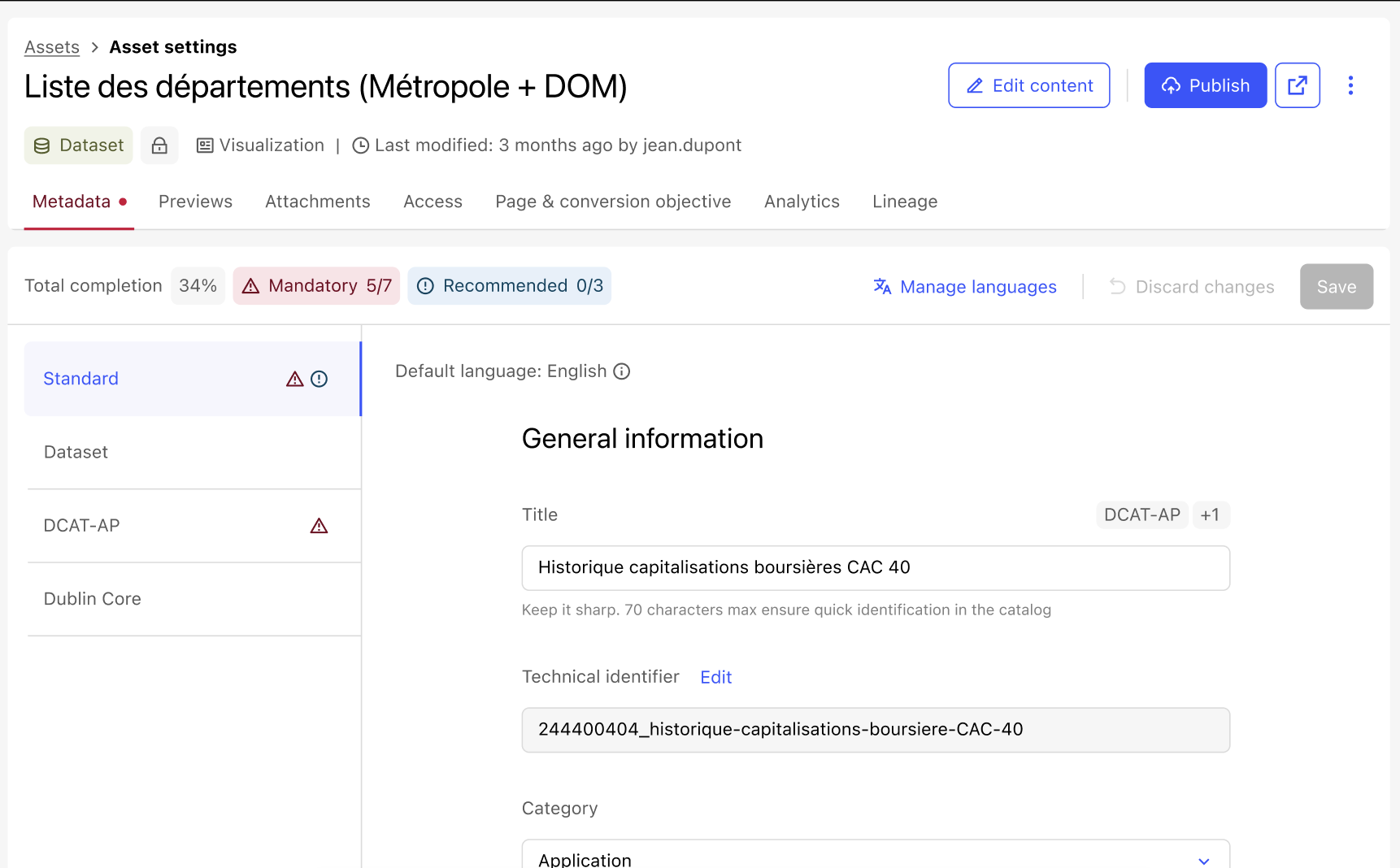Click the 'General information' heading

642,439
